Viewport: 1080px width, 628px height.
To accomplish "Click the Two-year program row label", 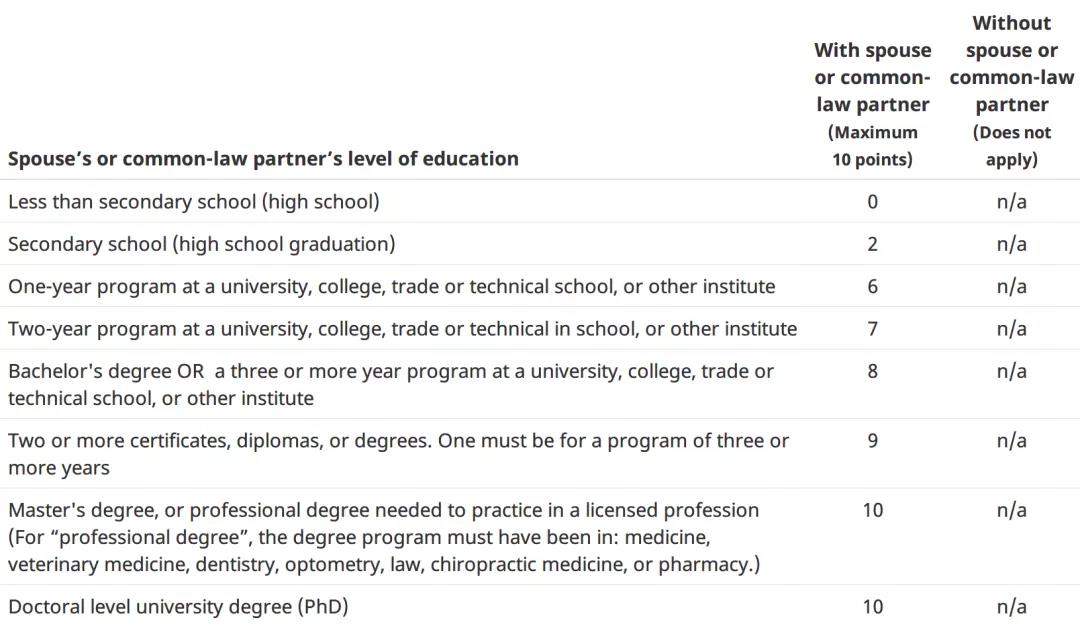I will (x=402, y=328).
